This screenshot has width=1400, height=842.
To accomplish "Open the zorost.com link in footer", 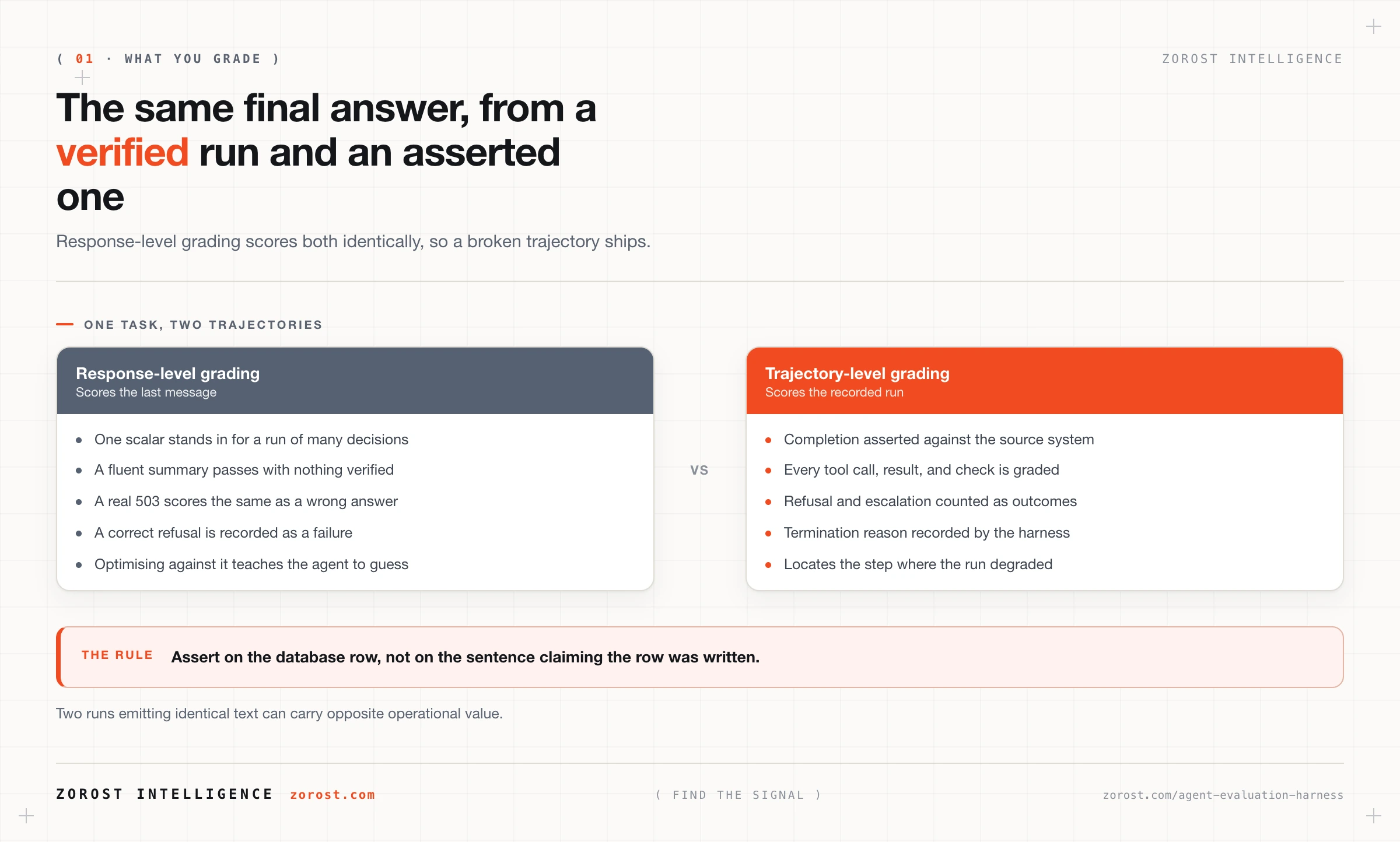I will click(x=332, y=795).
